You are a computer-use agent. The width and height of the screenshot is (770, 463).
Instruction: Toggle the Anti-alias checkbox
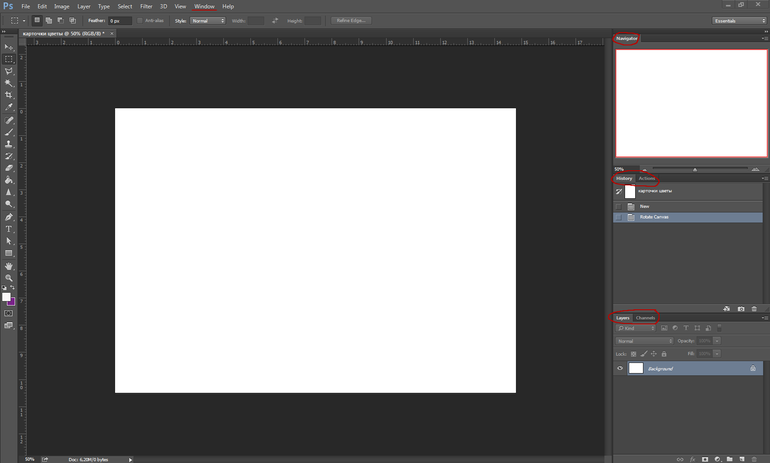point(140,20)
